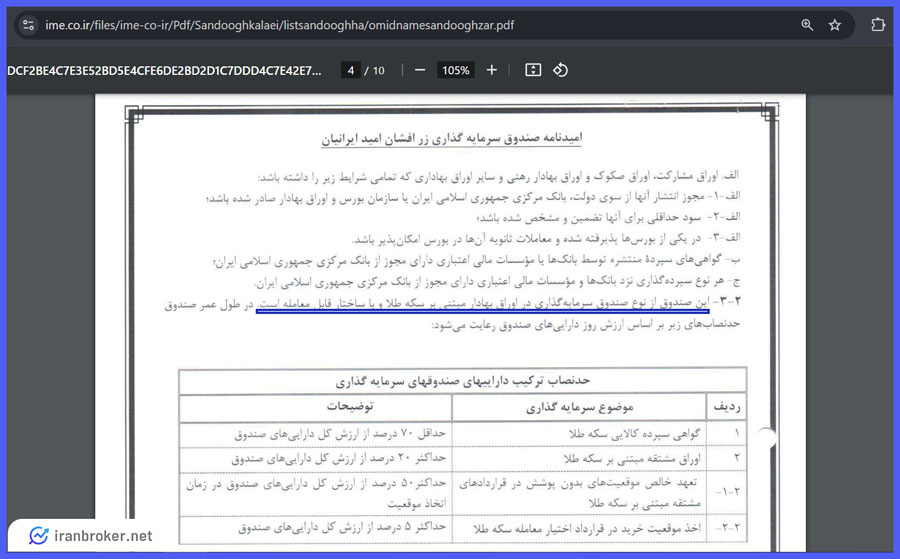Image resolution: width=900 pixels, height=559 pixels.
Task: Click the round handle at the page's right edge
Action: [x=767, y=438]
